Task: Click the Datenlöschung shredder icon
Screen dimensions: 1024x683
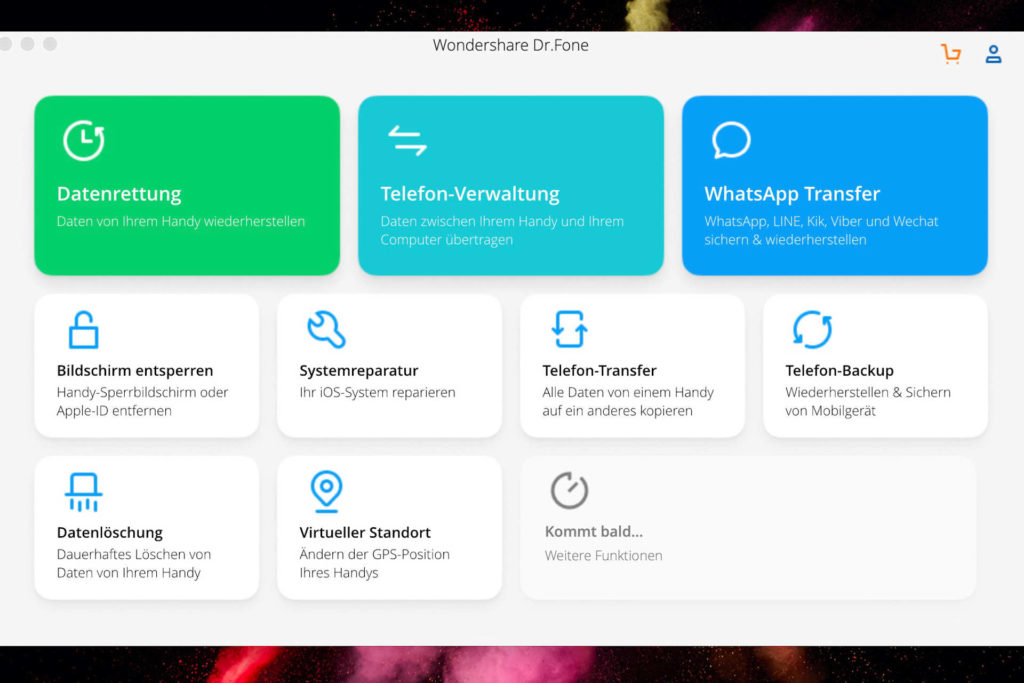Action: pos(84,492)
